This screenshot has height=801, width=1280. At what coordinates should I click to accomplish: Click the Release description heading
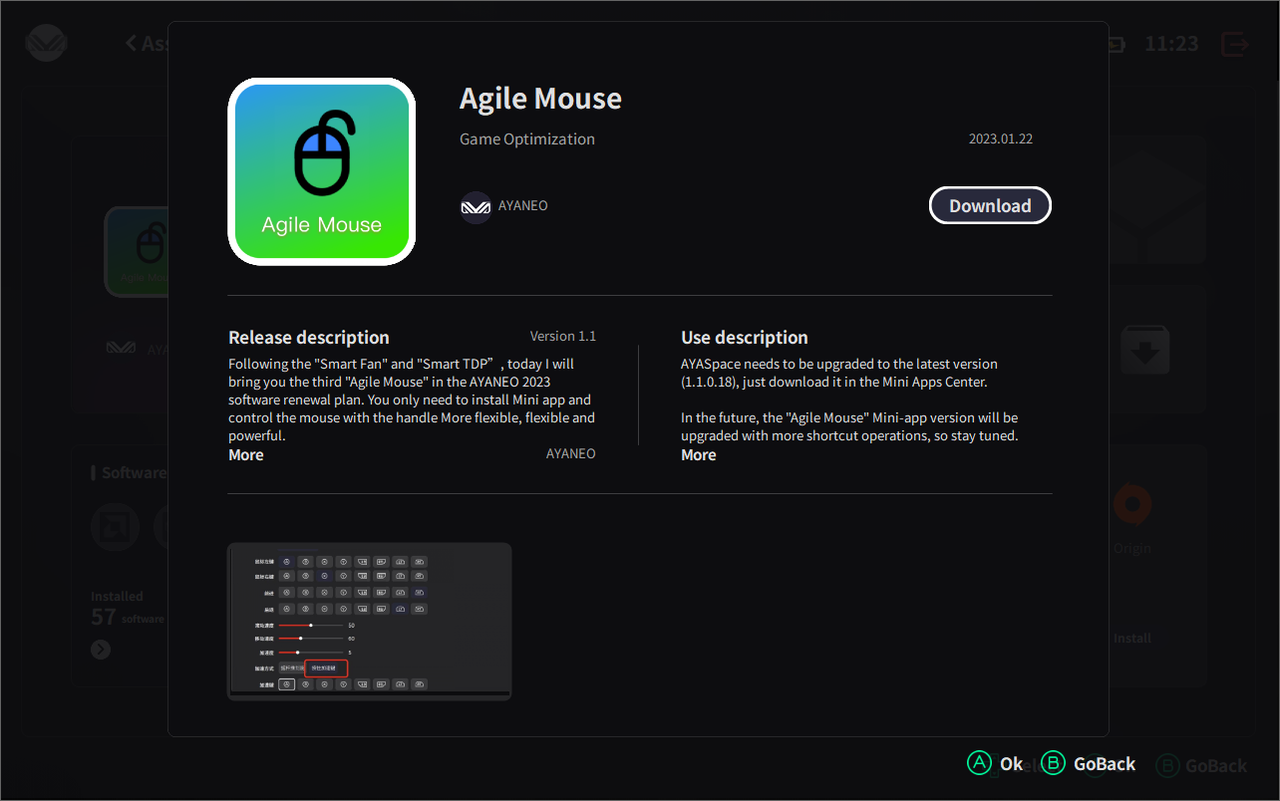pyautogui.click(x=309, y=337)
